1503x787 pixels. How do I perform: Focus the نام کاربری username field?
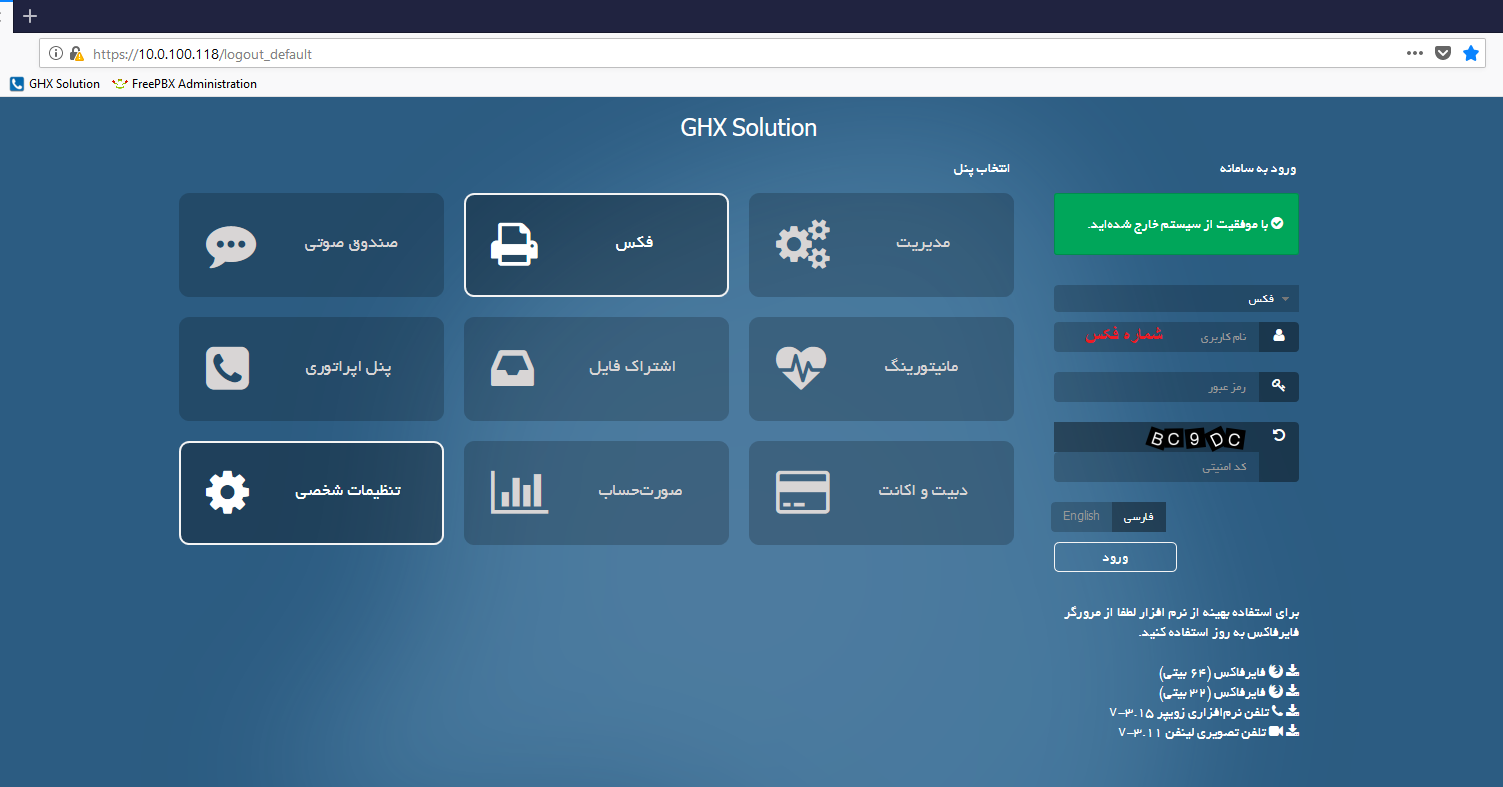coord(1157,337)
